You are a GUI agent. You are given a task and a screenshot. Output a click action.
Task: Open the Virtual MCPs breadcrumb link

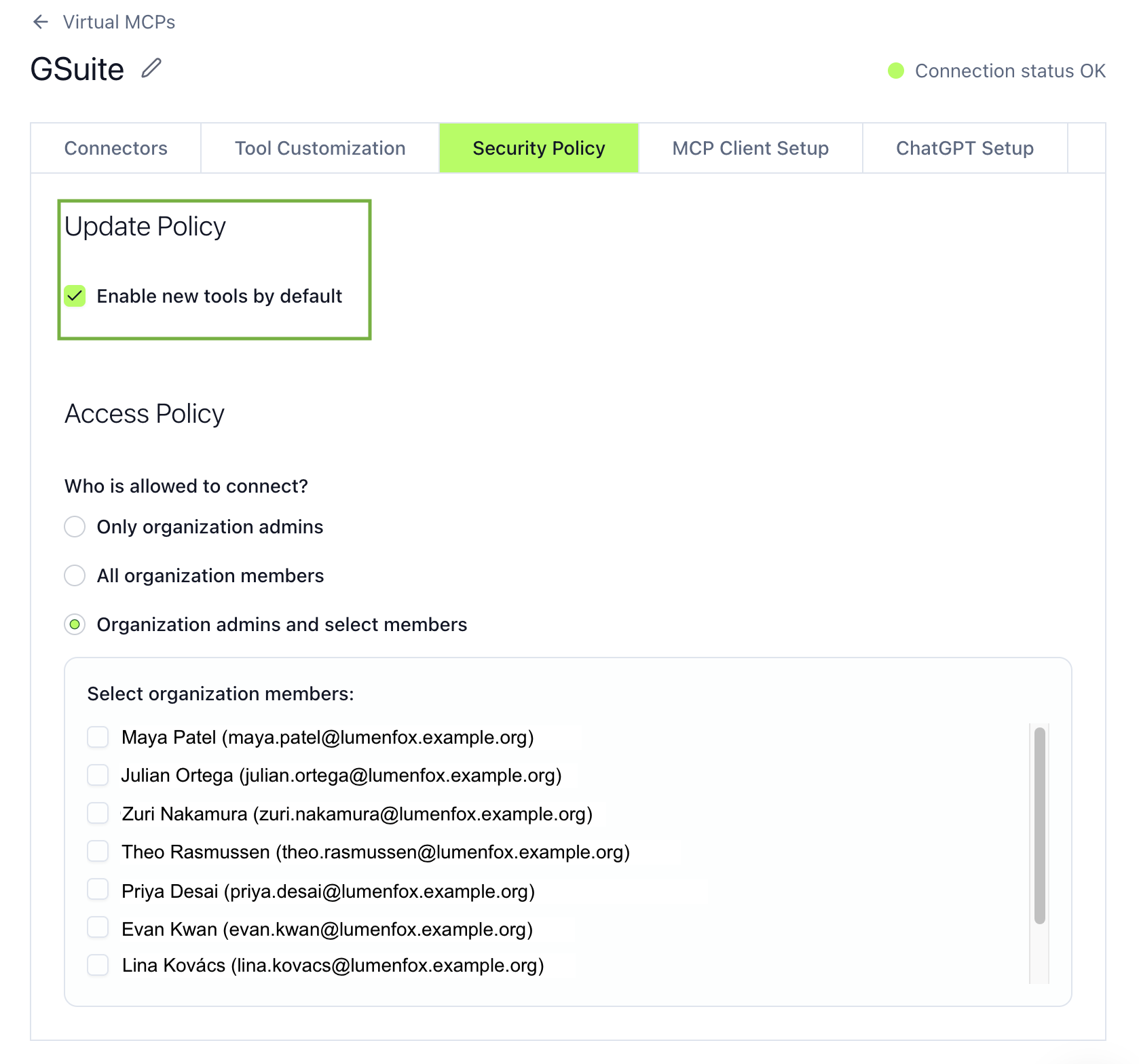point(119,22)
